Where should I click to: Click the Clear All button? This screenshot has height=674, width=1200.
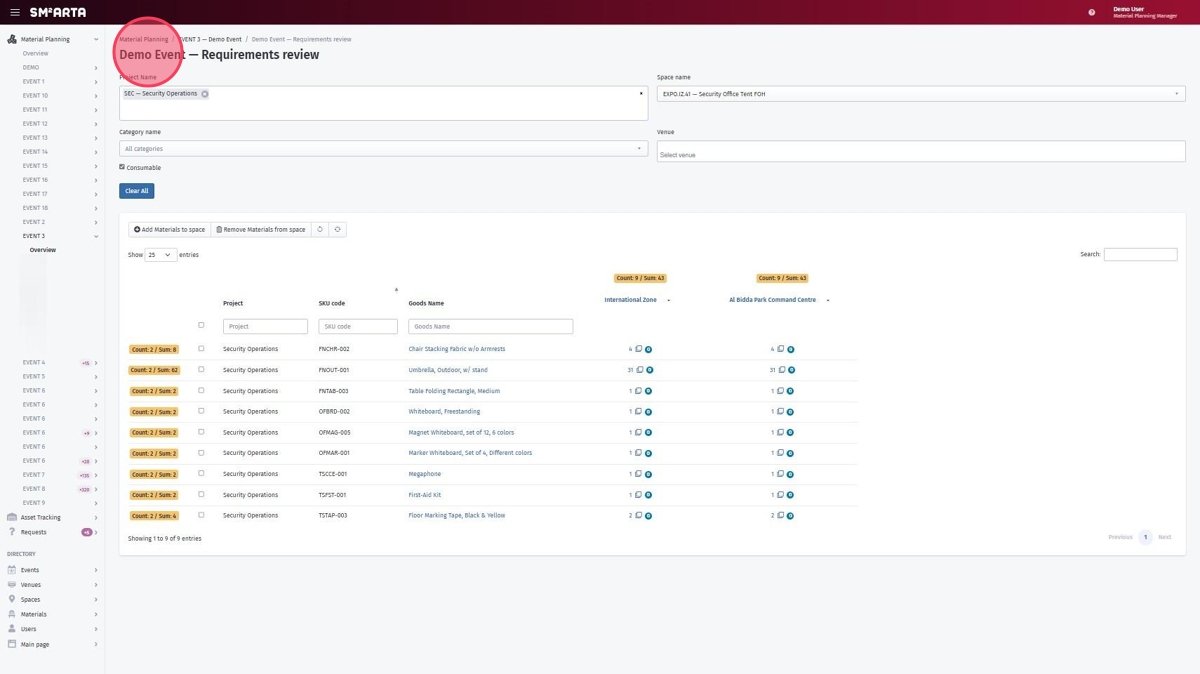136,191
